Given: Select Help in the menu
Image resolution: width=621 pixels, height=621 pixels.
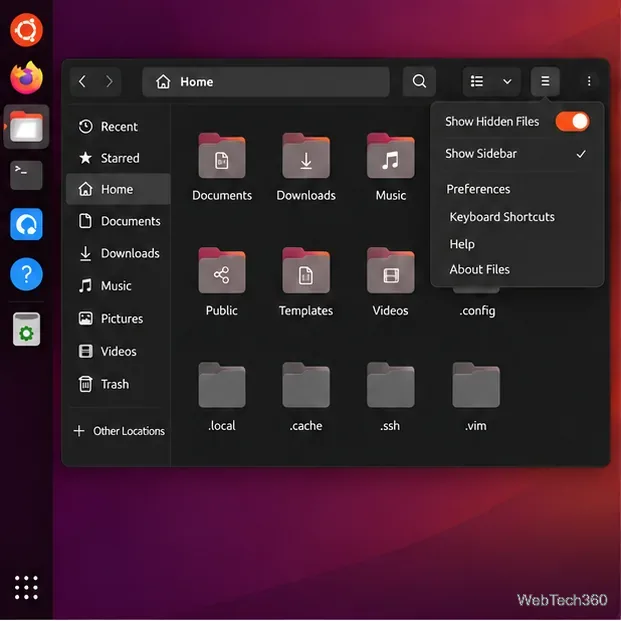Looking at the screenshot, I should (462, 244).
